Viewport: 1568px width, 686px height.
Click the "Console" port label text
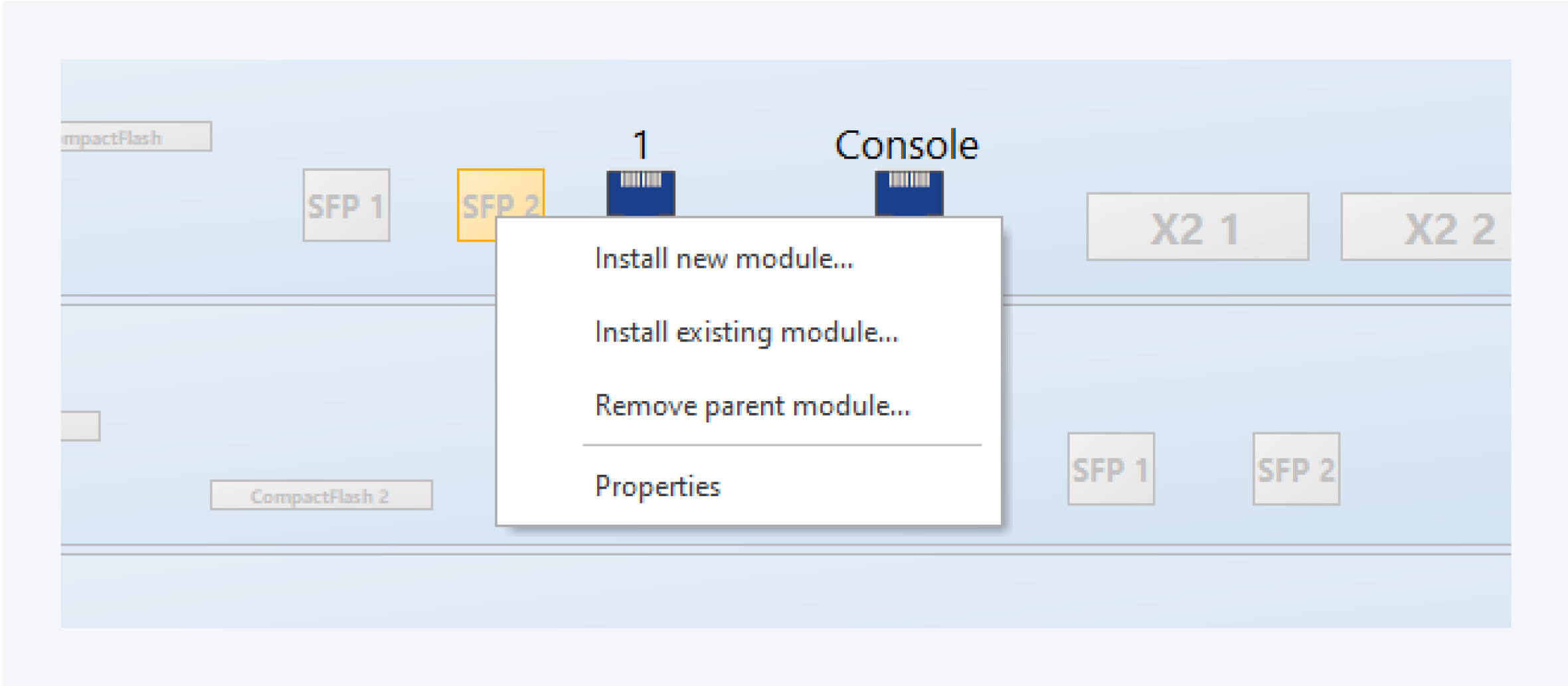click(x=906, y=145)
